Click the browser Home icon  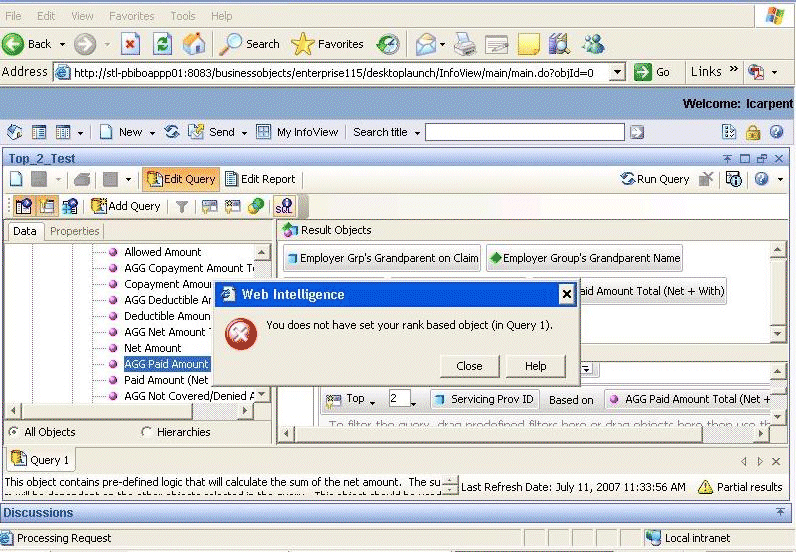(x=193, y=44)
